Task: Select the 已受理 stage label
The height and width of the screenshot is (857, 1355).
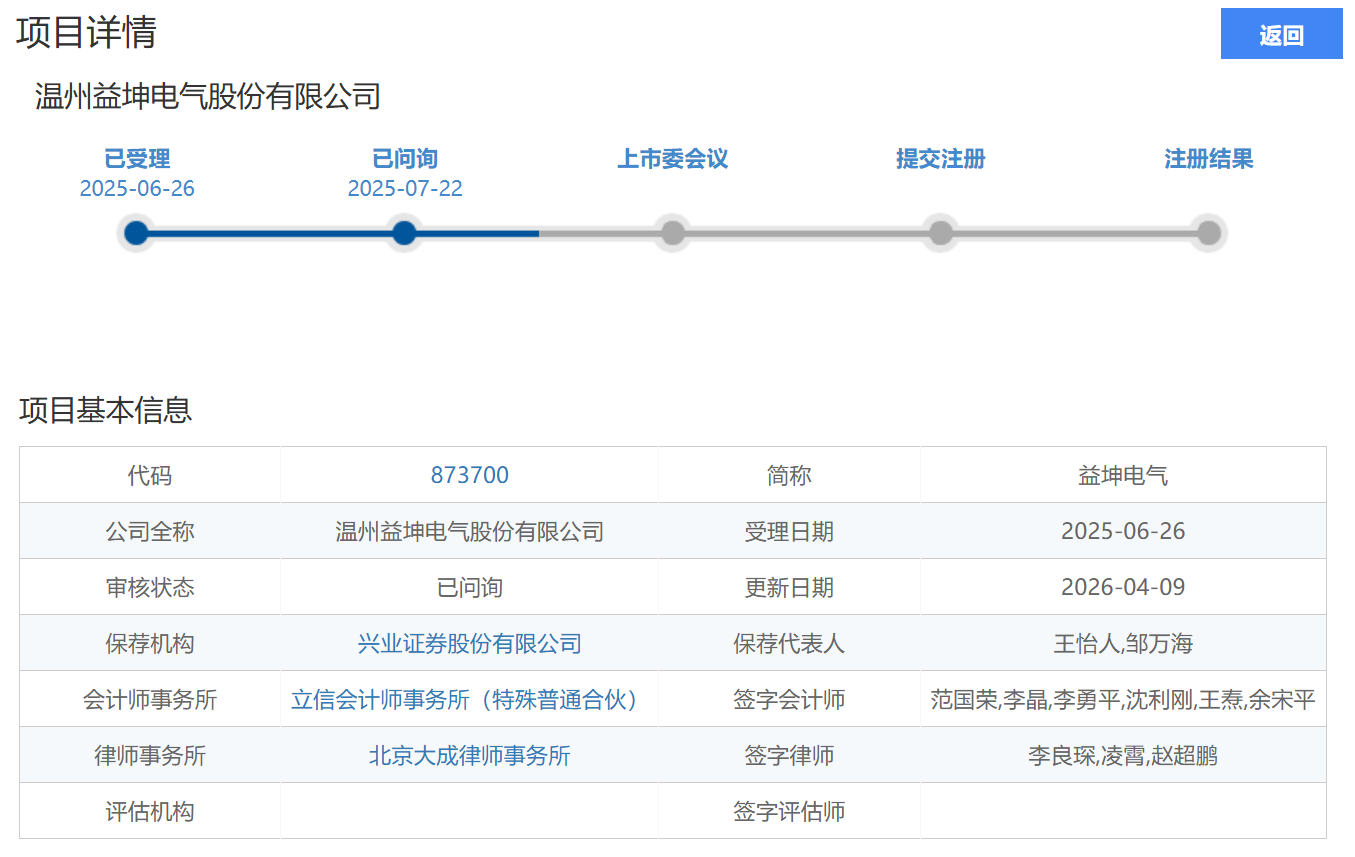Action: pos(137,159)
